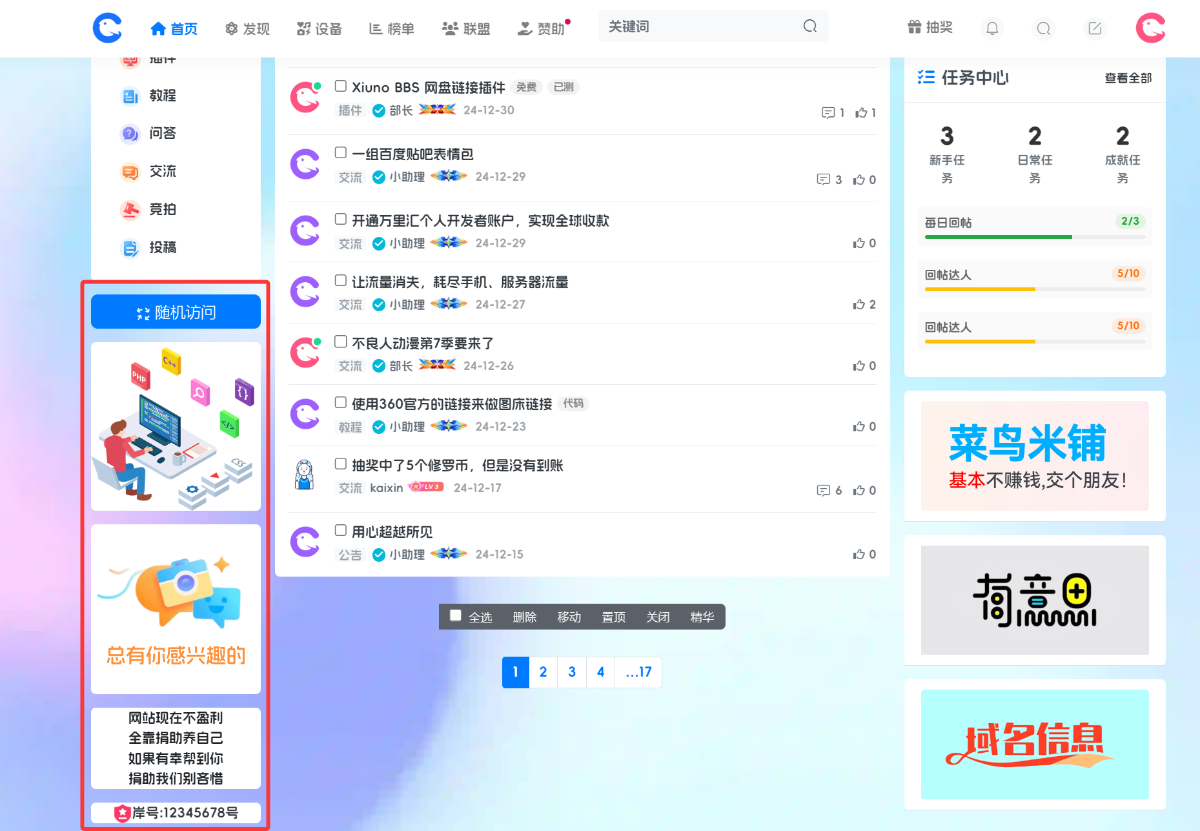The height and width of the screenshot is (831, 1200).
Task: Click 移动 in the moderation toolbar
Action: tap(569, 617)
